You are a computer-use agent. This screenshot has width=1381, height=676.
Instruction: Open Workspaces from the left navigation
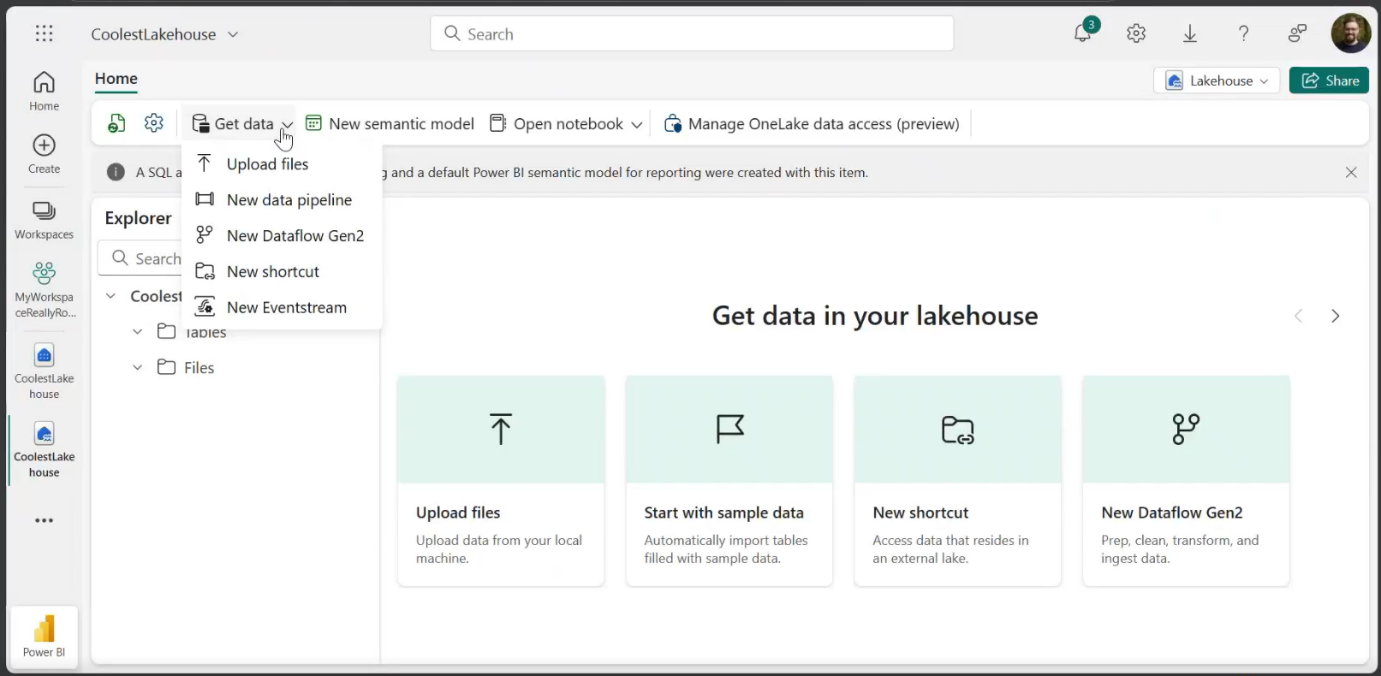[x=43, y=218]
